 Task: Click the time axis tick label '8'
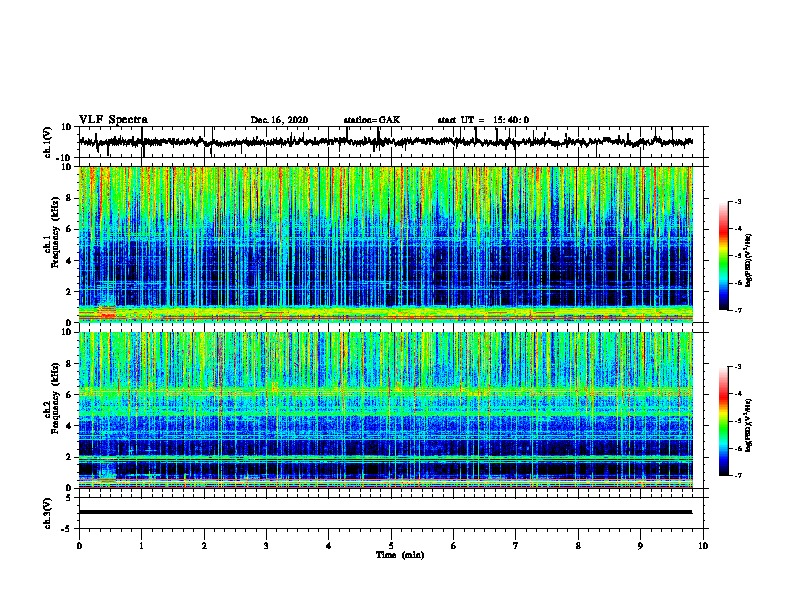point(578,546)
